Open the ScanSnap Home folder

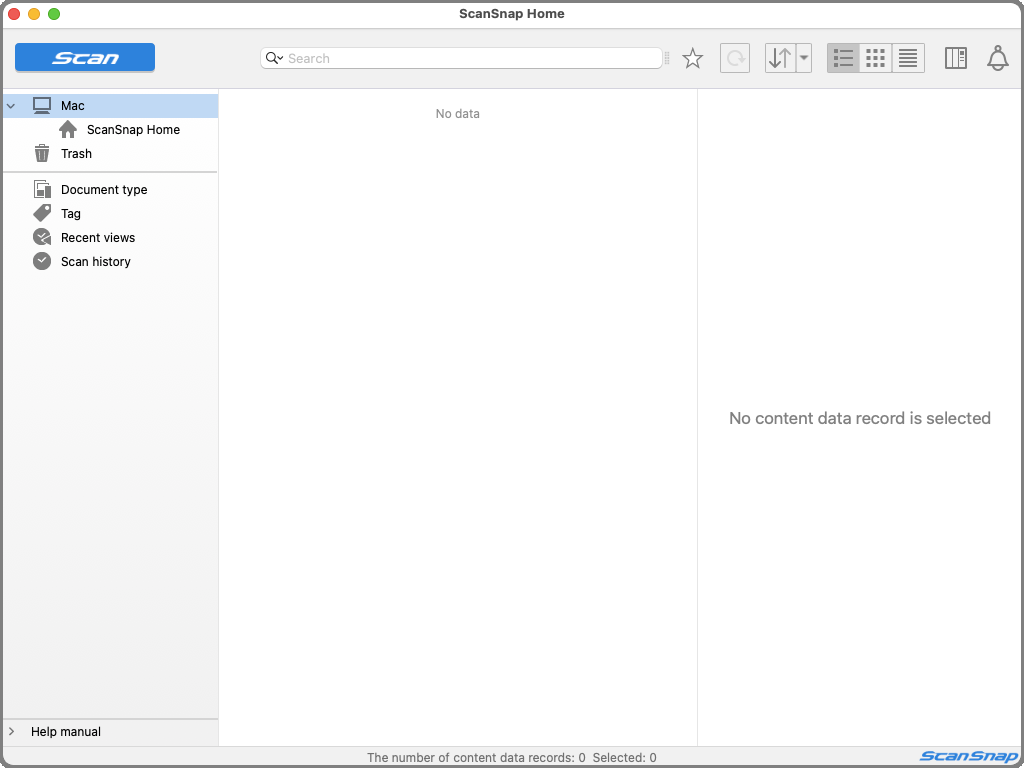point(133,130)
